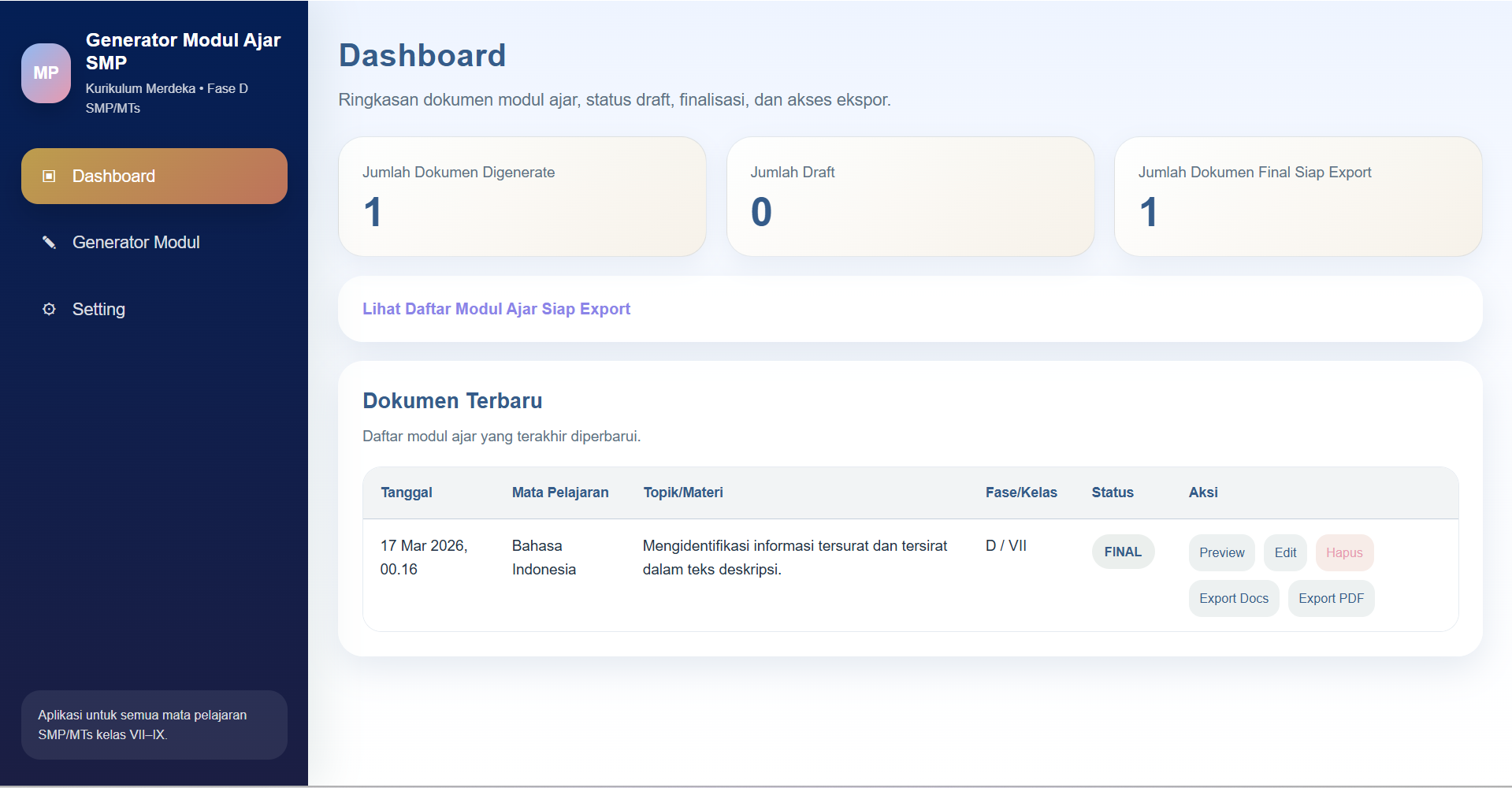Open the Setting menu item
Screen dimensions: 1512x788
[154, 309]
